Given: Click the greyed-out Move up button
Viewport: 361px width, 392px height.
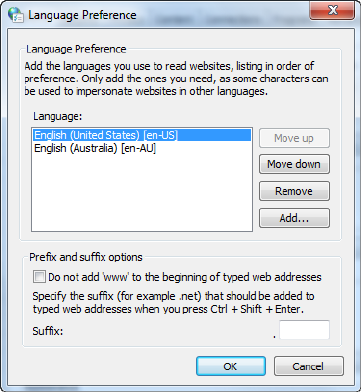Looking at the screenshot, I should 294,138.
